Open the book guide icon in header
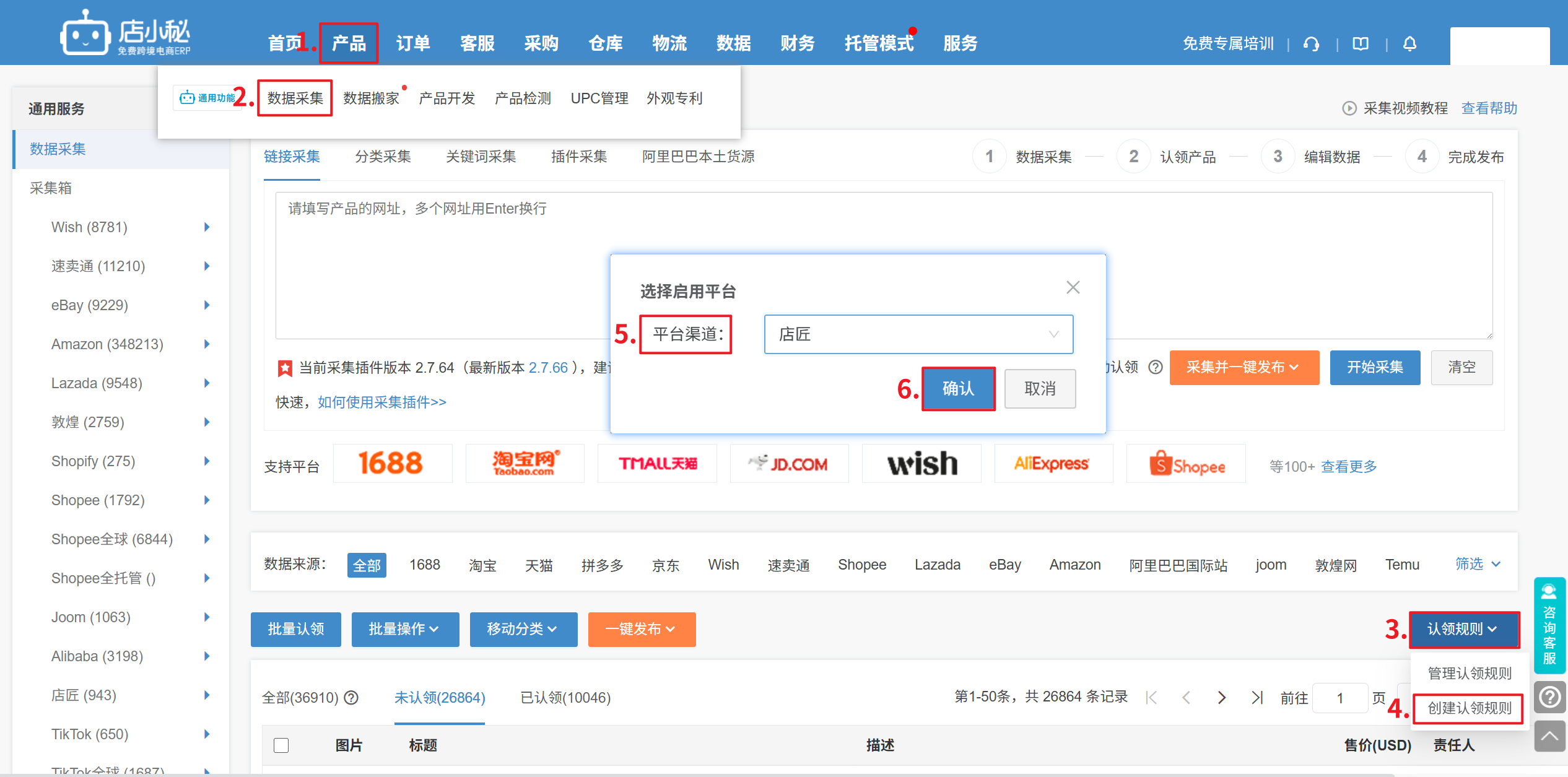 (x=1361, y=44)
